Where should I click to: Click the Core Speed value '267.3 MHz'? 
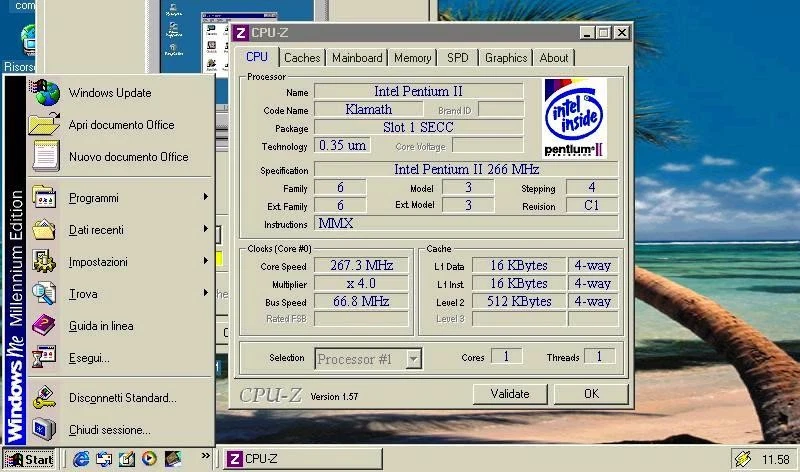point(361,265)
